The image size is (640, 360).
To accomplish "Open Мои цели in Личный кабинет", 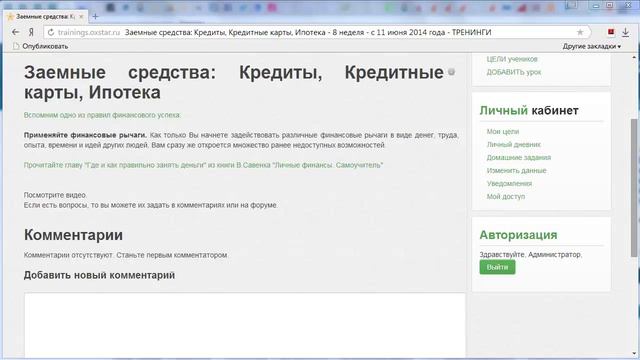I will [x=502, y=131].
